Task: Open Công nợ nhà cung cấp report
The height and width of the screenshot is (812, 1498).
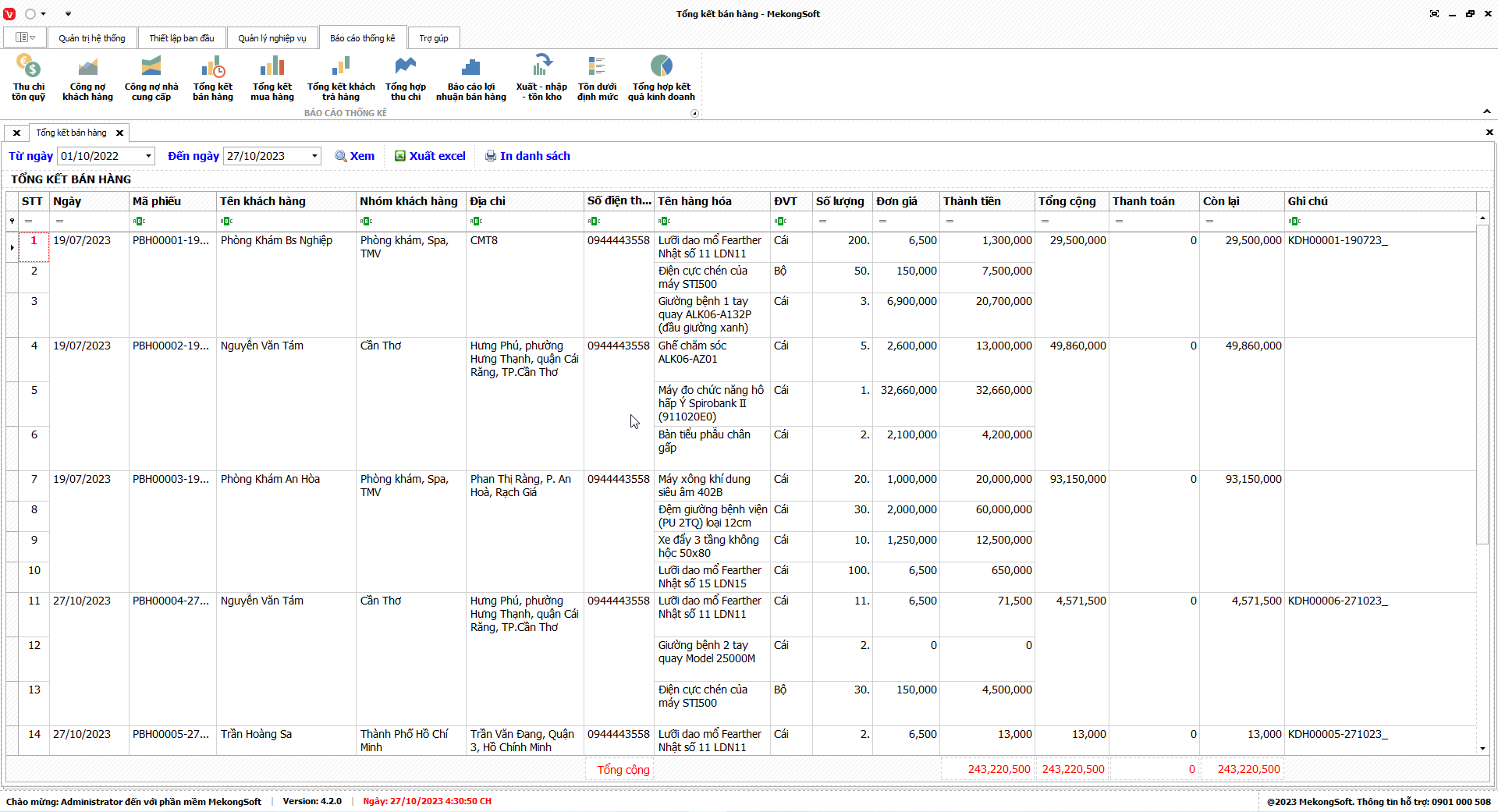Action: pyautogui.click(x=151, y=77)
